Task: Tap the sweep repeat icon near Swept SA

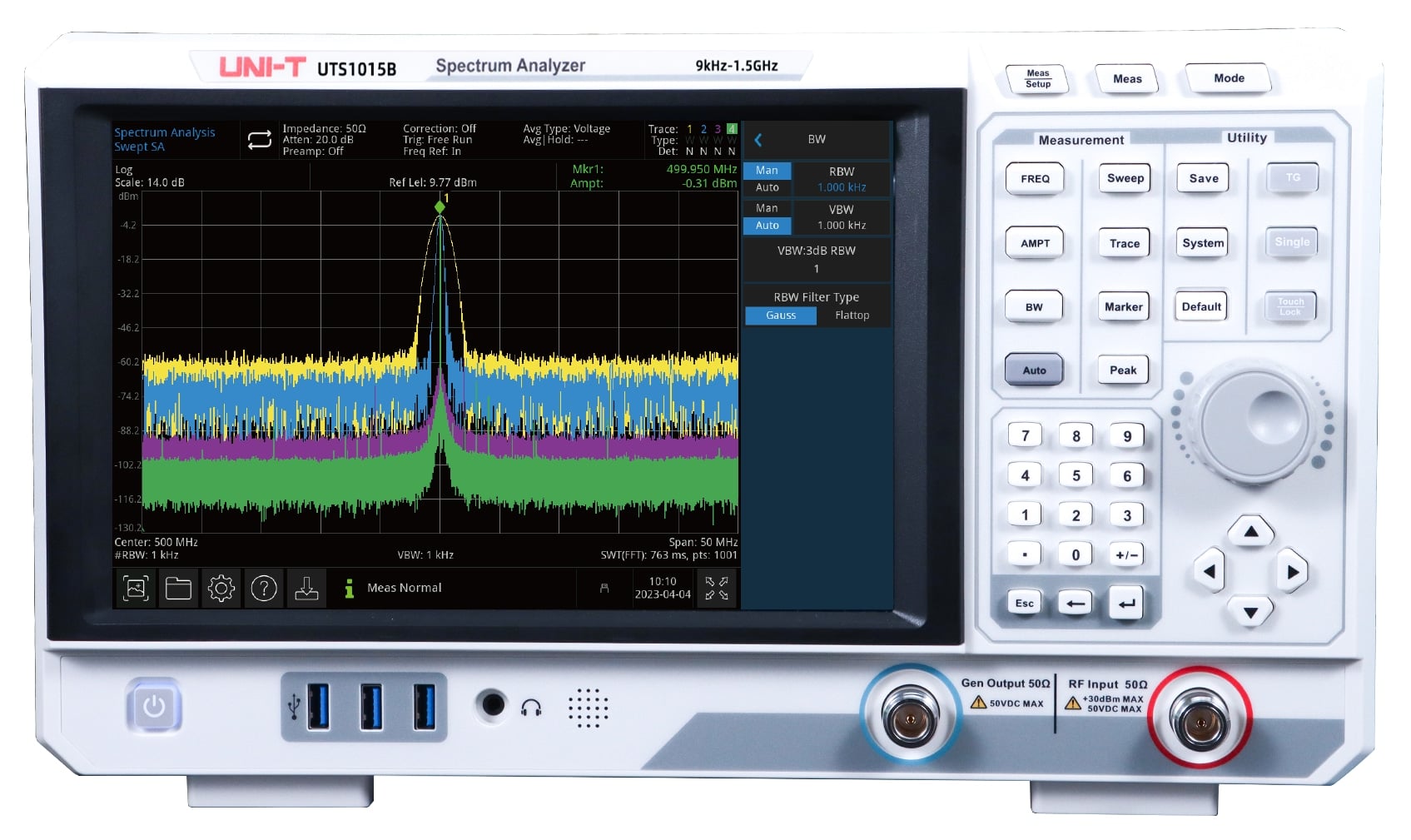Action: pos(260,140)
